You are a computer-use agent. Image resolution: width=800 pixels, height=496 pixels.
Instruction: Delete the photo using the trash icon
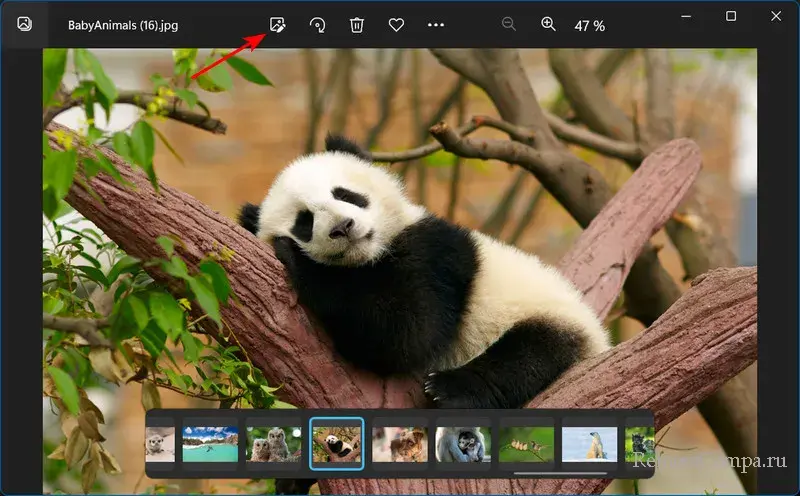tap(357, 25)
